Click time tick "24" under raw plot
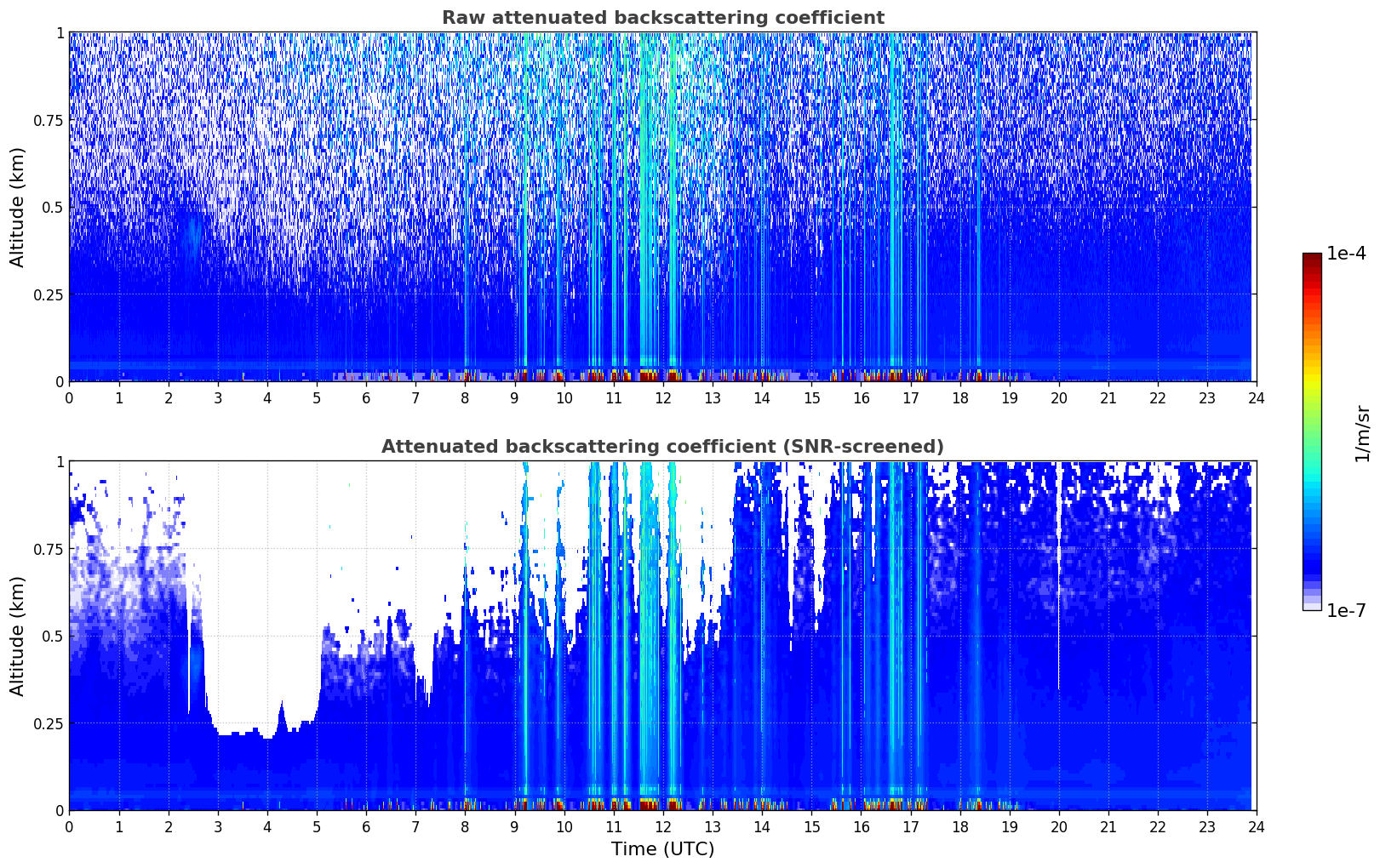1380x868 pixels. [1257, 397]
